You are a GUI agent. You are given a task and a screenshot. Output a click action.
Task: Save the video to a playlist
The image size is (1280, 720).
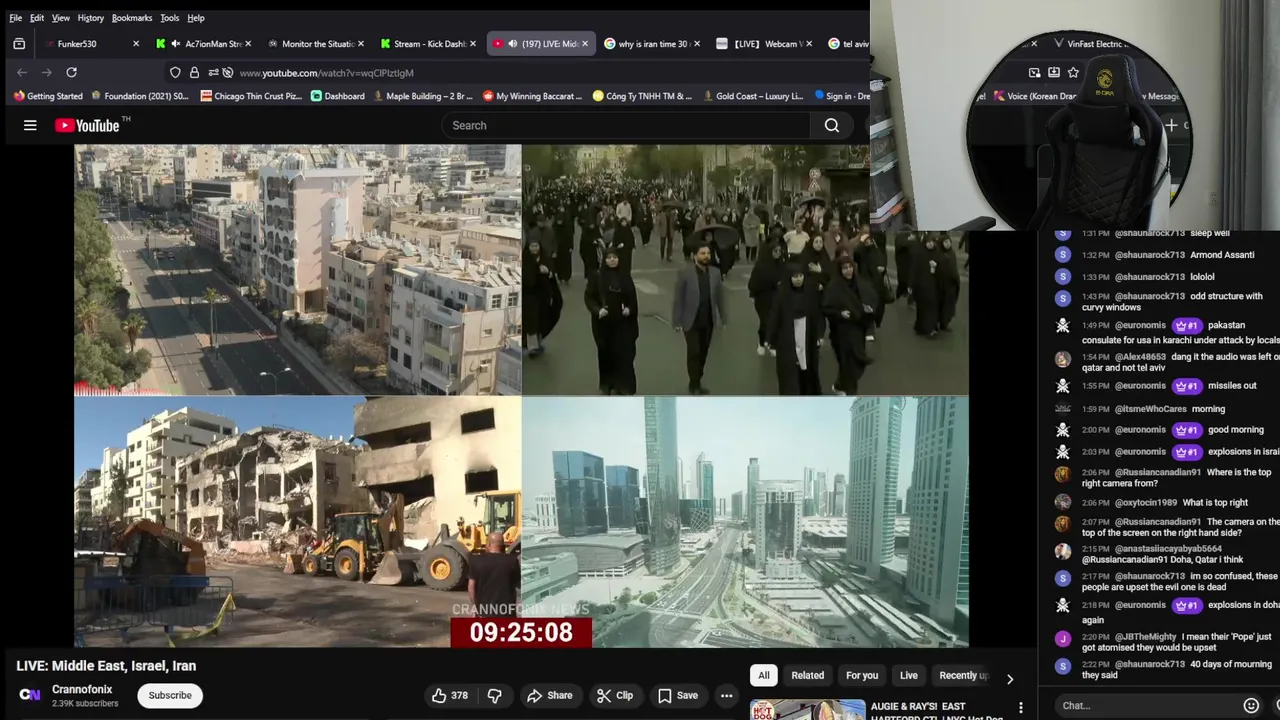coord(678,695)
